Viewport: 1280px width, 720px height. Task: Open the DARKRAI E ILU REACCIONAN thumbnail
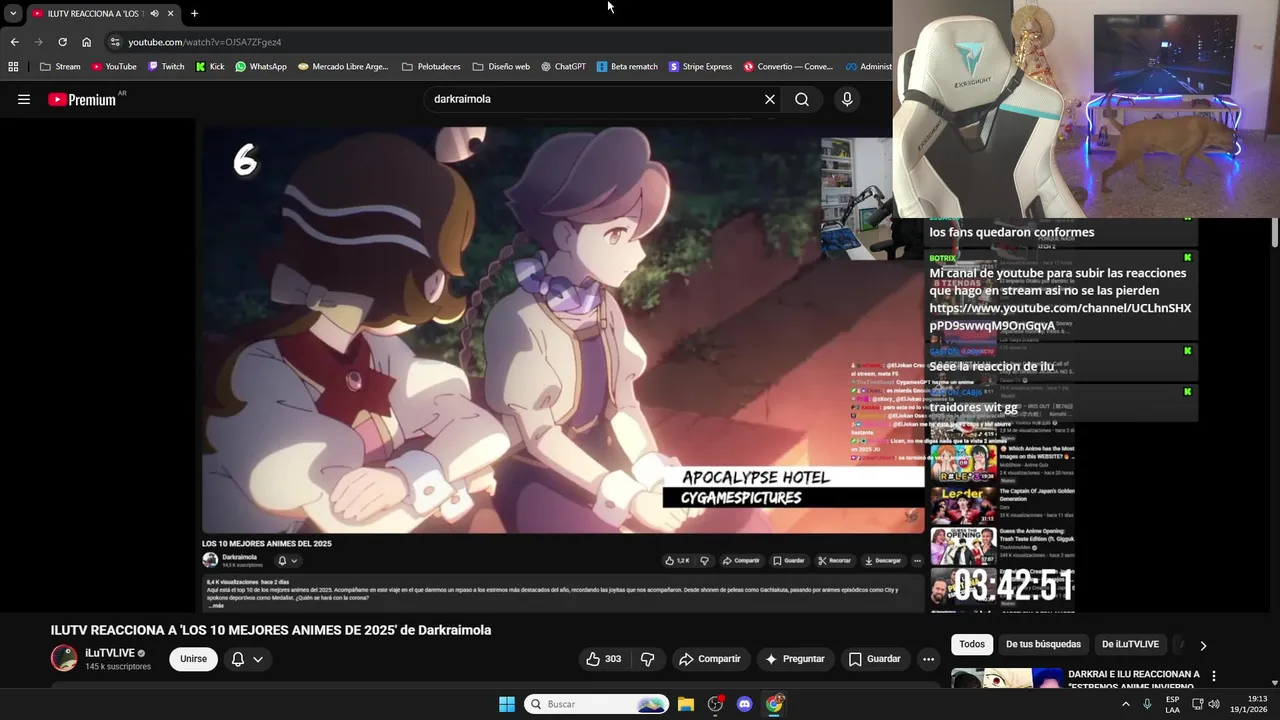1006,679
